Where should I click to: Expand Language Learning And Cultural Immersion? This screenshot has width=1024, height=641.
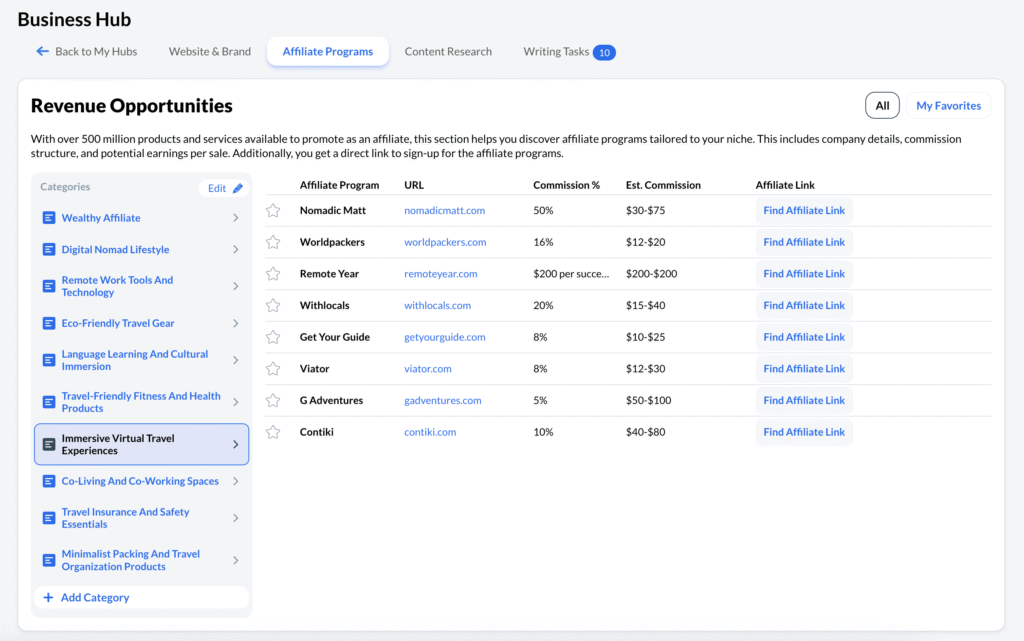pos(234,360)
